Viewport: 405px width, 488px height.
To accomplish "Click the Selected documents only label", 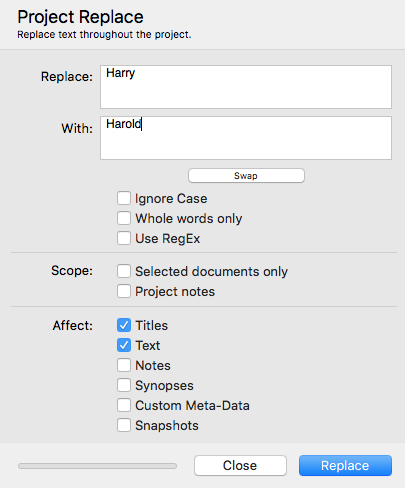I will 211,272.
